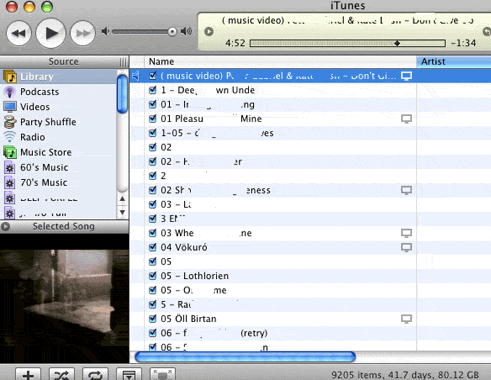Click the video icon on '04 Vökuró' row

[x=406, y=247]
